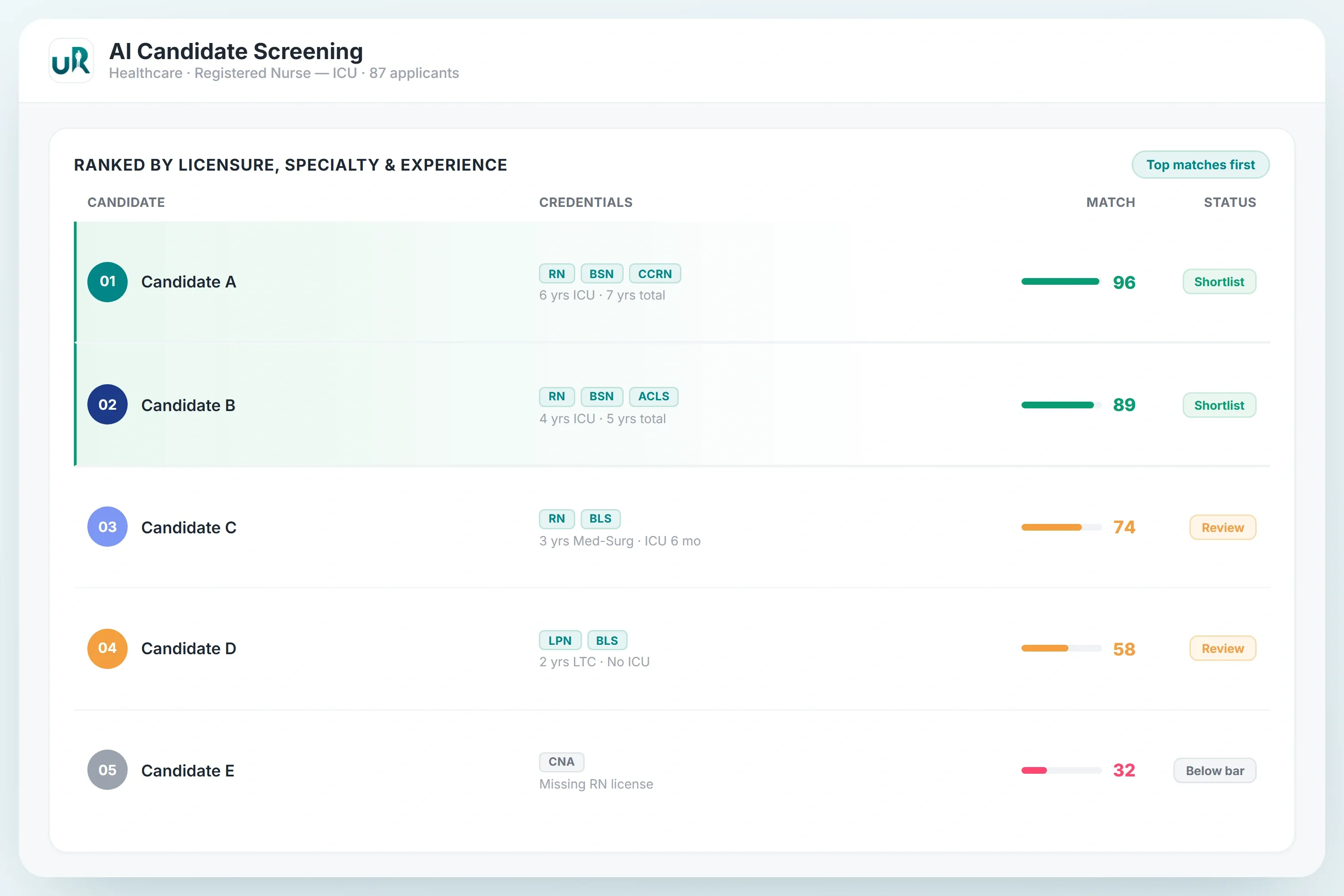Click the 'Missing RN license' note

coord(596,784)
